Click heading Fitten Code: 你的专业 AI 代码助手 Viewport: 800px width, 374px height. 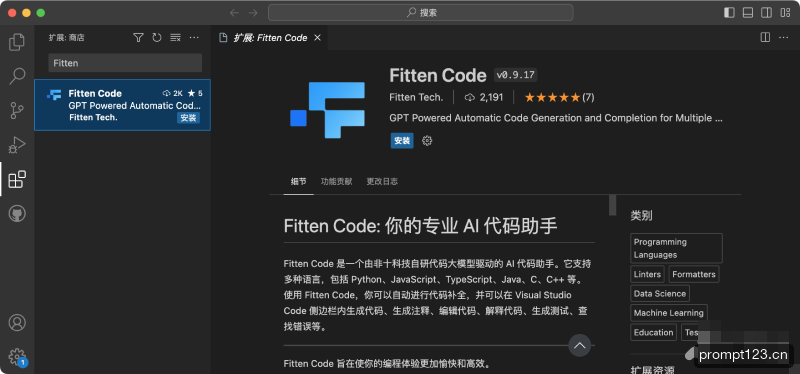coord(420,226)
